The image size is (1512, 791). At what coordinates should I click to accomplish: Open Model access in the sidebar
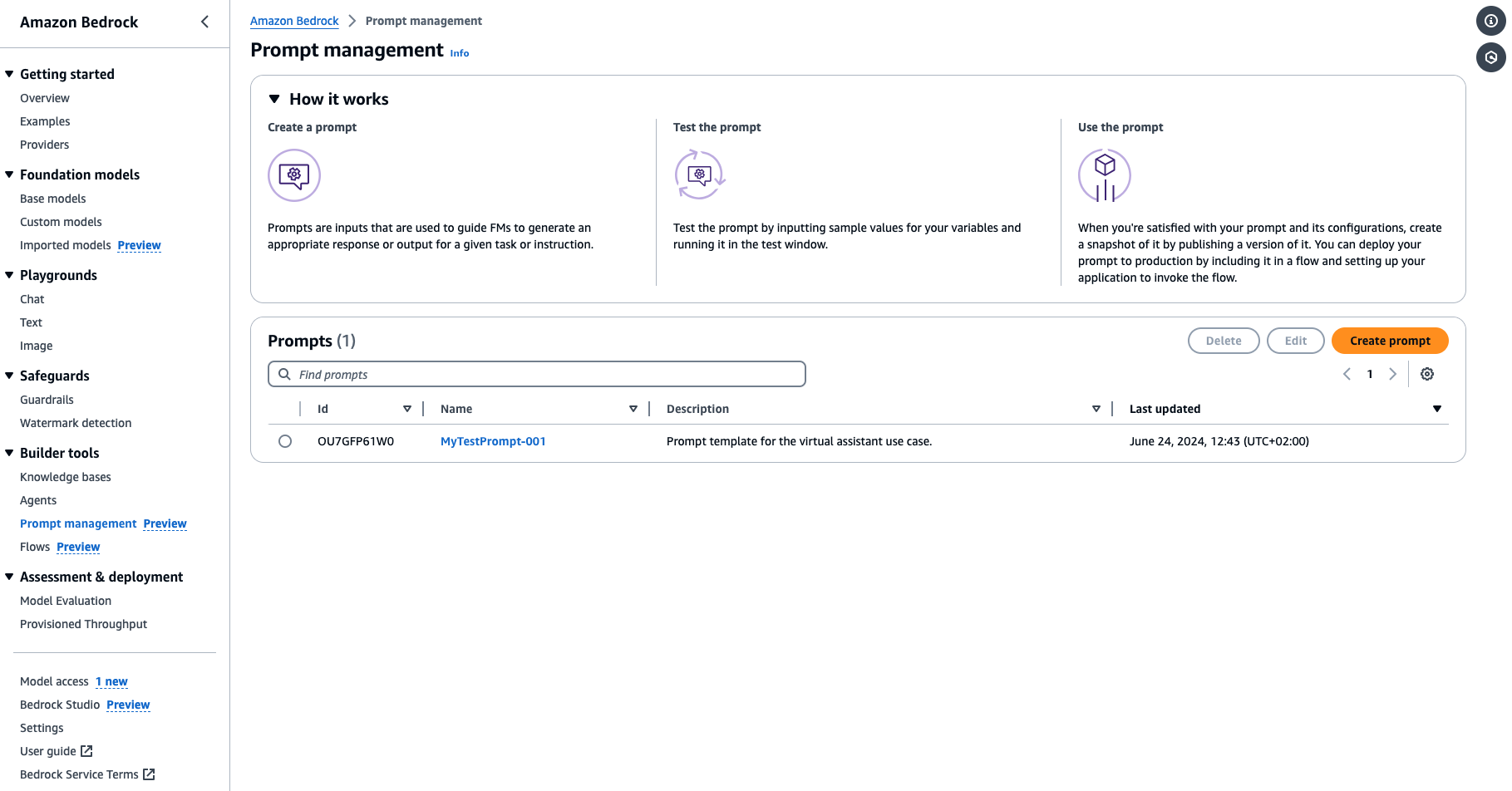click(54, 681)
